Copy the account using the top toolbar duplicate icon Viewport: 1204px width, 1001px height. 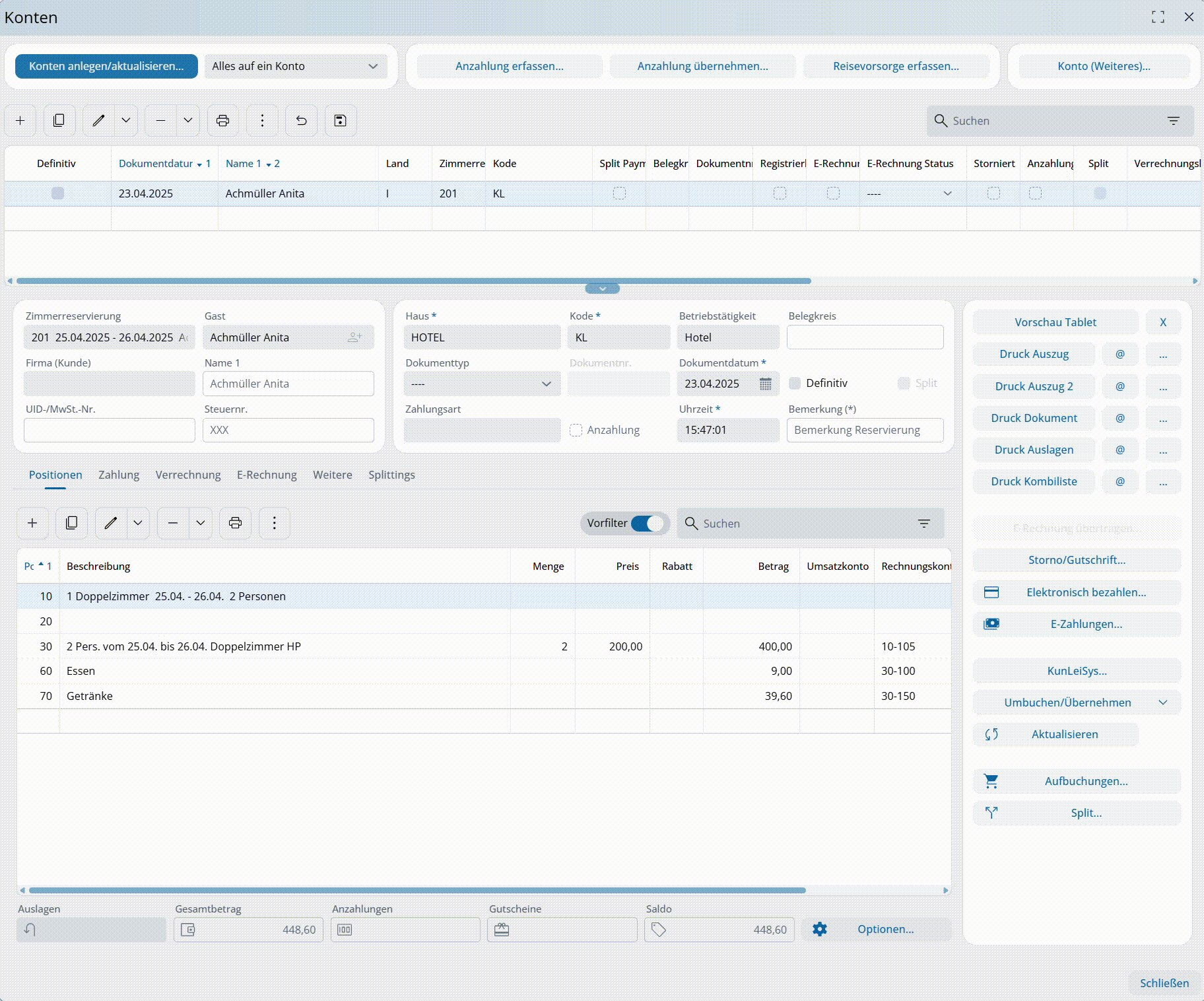point(59,121)
